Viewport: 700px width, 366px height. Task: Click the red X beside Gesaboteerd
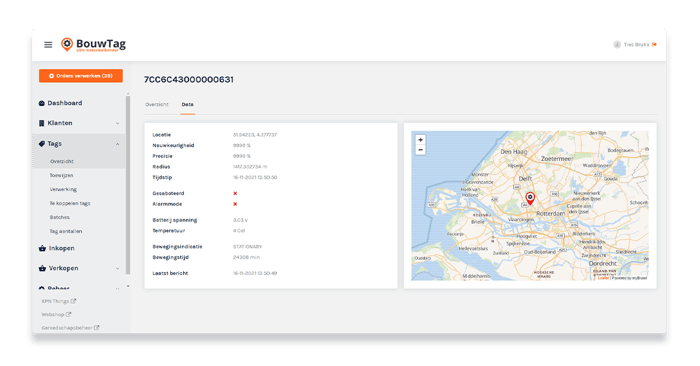[235, 193]
